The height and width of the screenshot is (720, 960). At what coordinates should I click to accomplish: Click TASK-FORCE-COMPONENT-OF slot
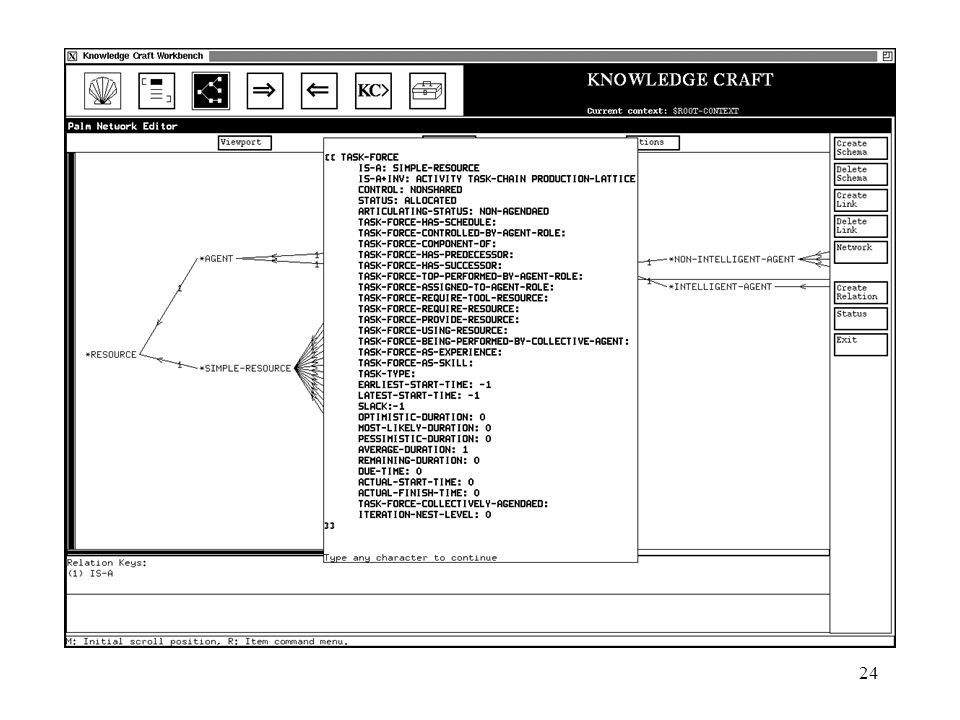coord(427,244)
